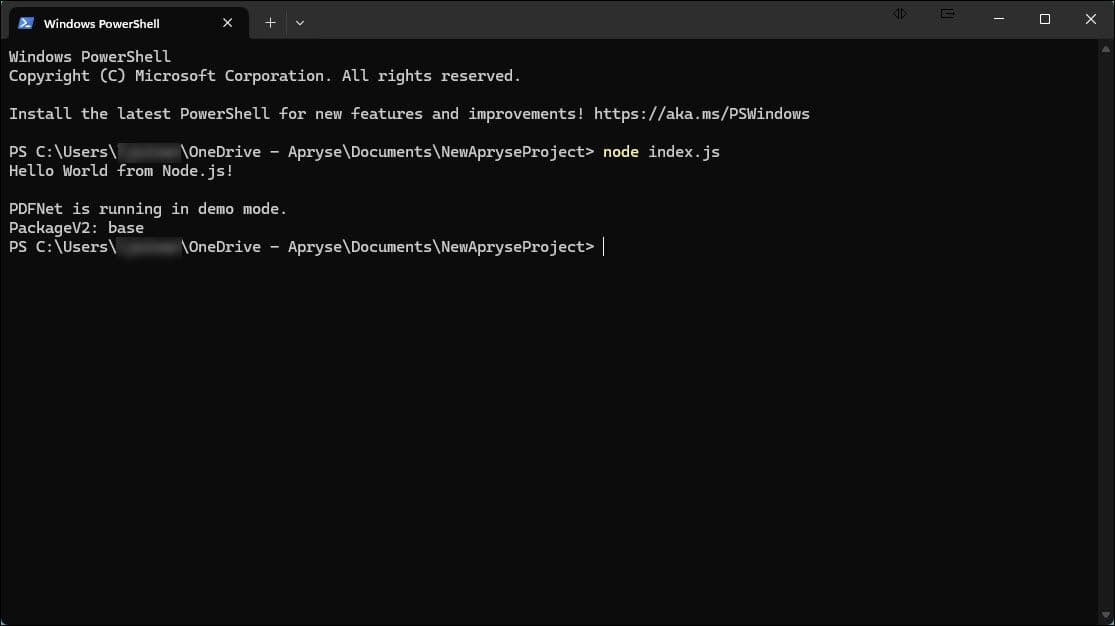This screenshot has height=626, width=1115.
Task: Open the tab dropdown chevron menu
Action: [x=299, y=22]
